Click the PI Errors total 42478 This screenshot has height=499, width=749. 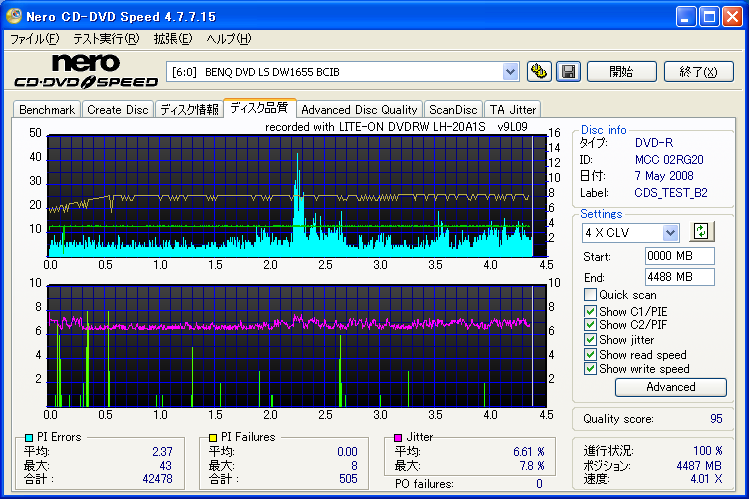tap(157, 478)
